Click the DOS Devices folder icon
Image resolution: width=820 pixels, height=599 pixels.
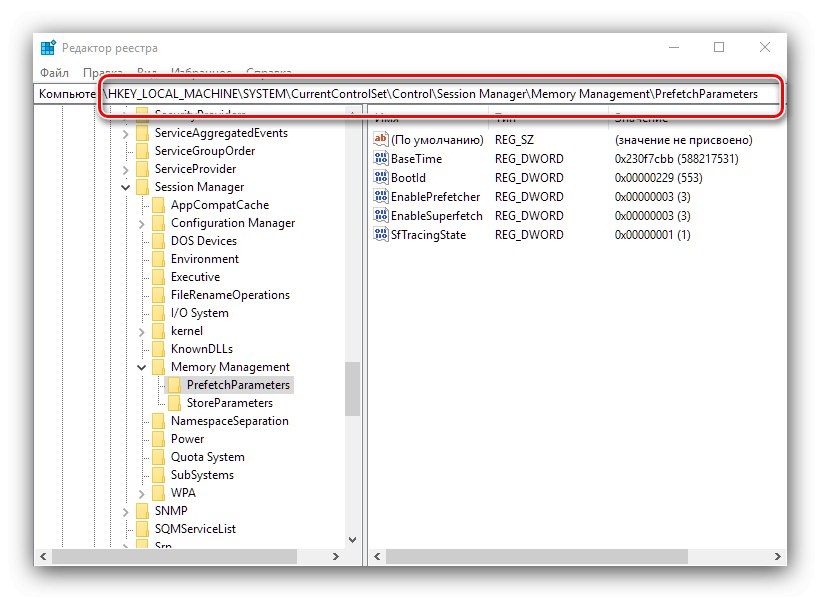point(158,241)
